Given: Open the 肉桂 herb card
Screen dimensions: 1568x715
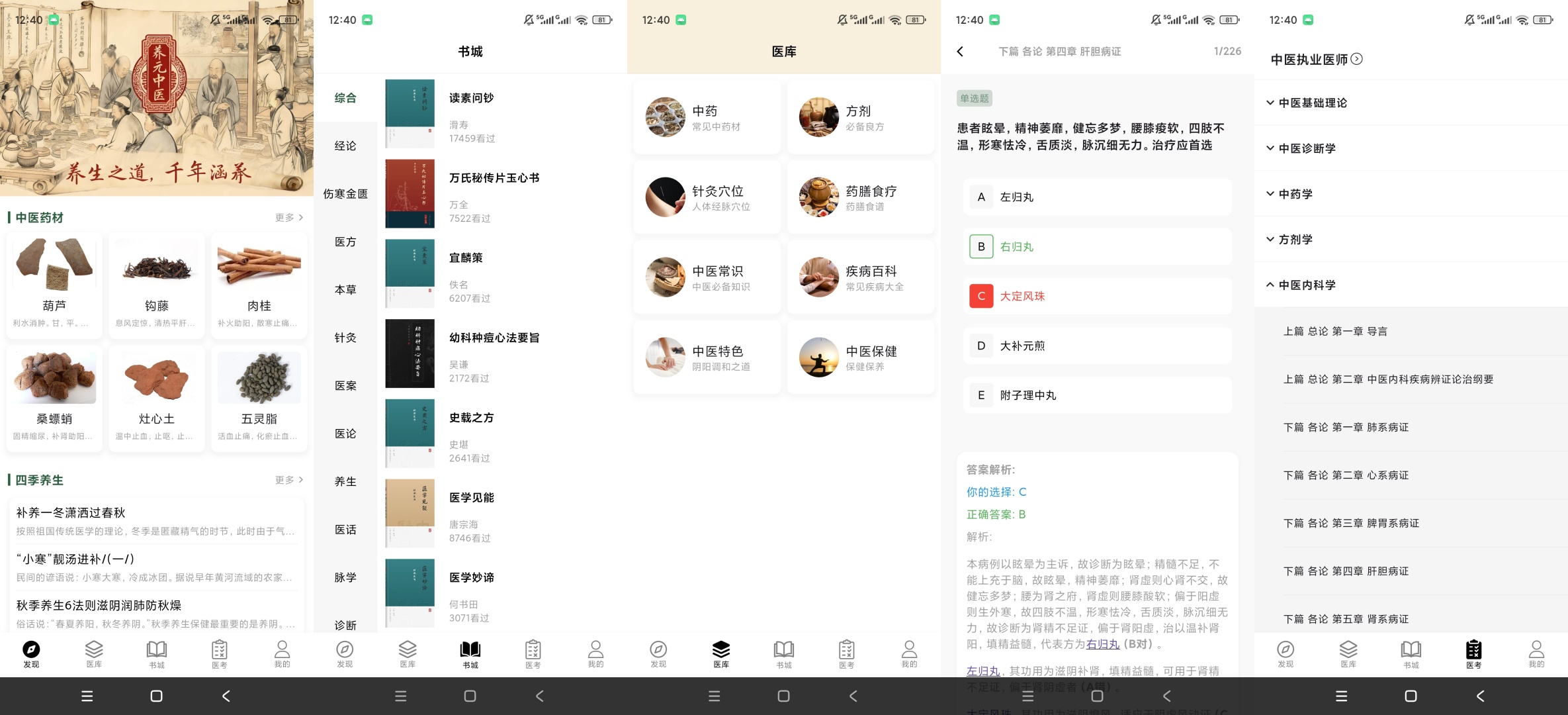Looking at the screenshot, I should point(259,285).
